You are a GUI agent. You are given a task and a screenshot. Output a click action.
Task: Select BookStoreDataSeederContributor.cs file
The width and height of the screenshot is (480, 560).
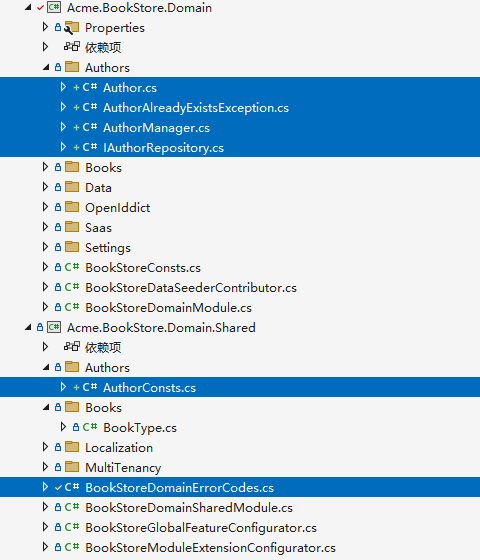point(191,288)
